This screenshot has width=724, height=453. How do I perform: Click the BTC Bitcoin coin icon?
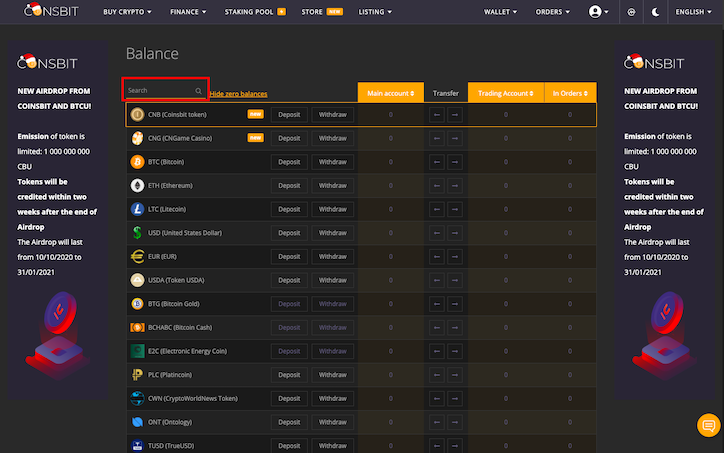click(x=137, y=162)
